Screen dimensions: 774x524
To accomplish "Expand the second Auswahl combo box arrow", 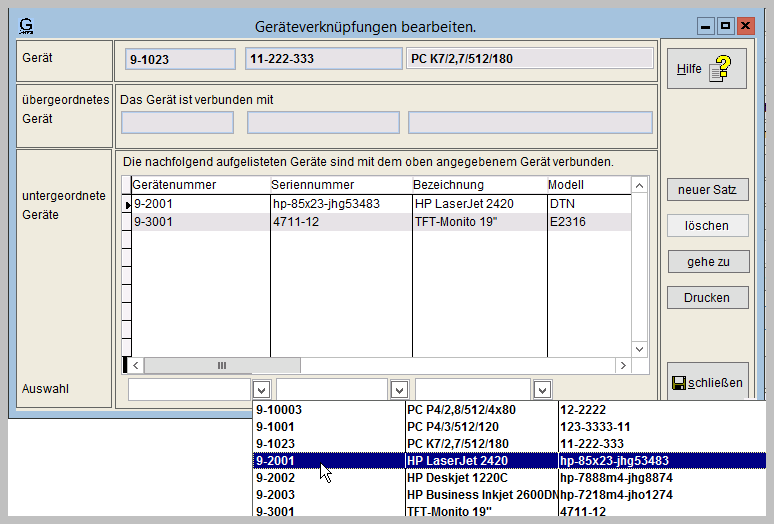I will (x=399, y=389).
